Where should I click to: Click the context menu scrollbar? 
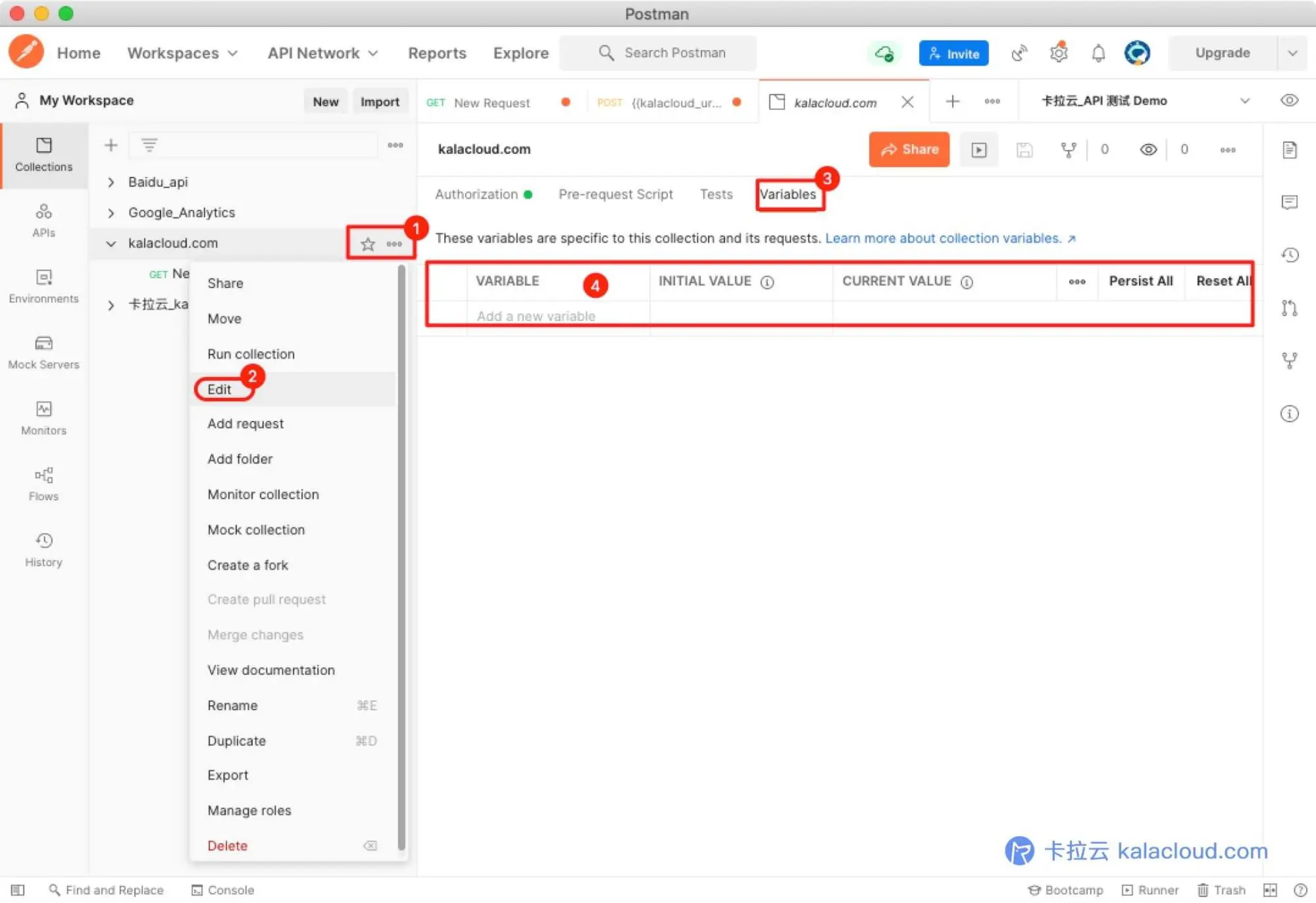(401, 558)
